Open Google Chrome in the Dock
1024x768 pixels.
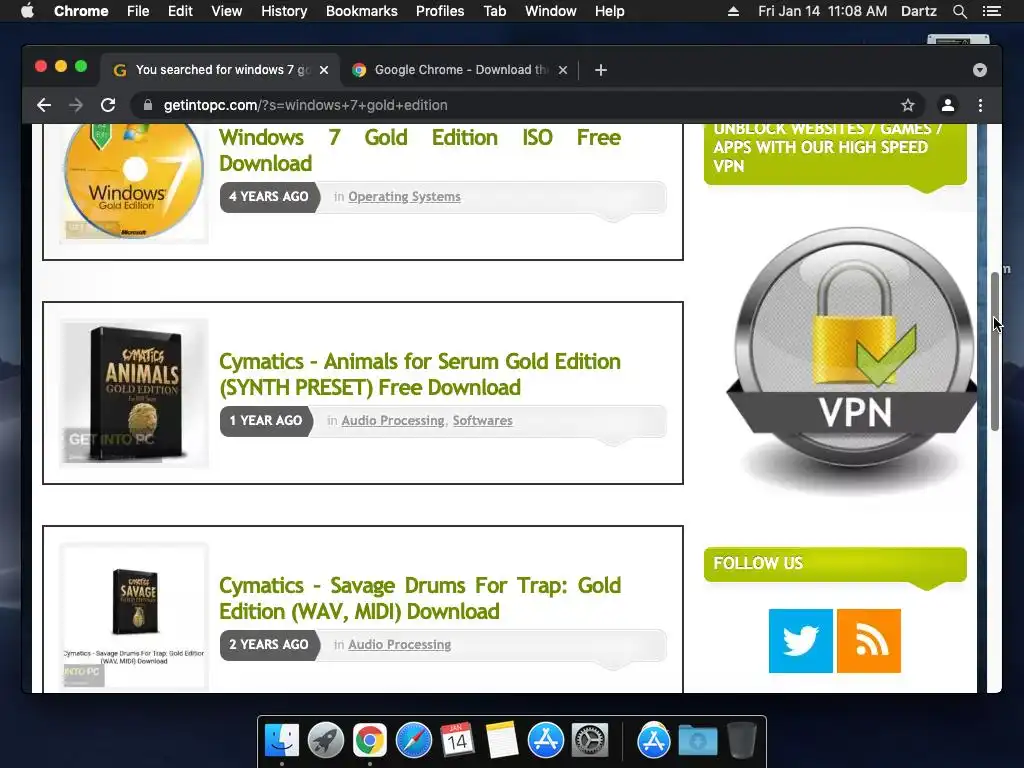click(370, 741)
